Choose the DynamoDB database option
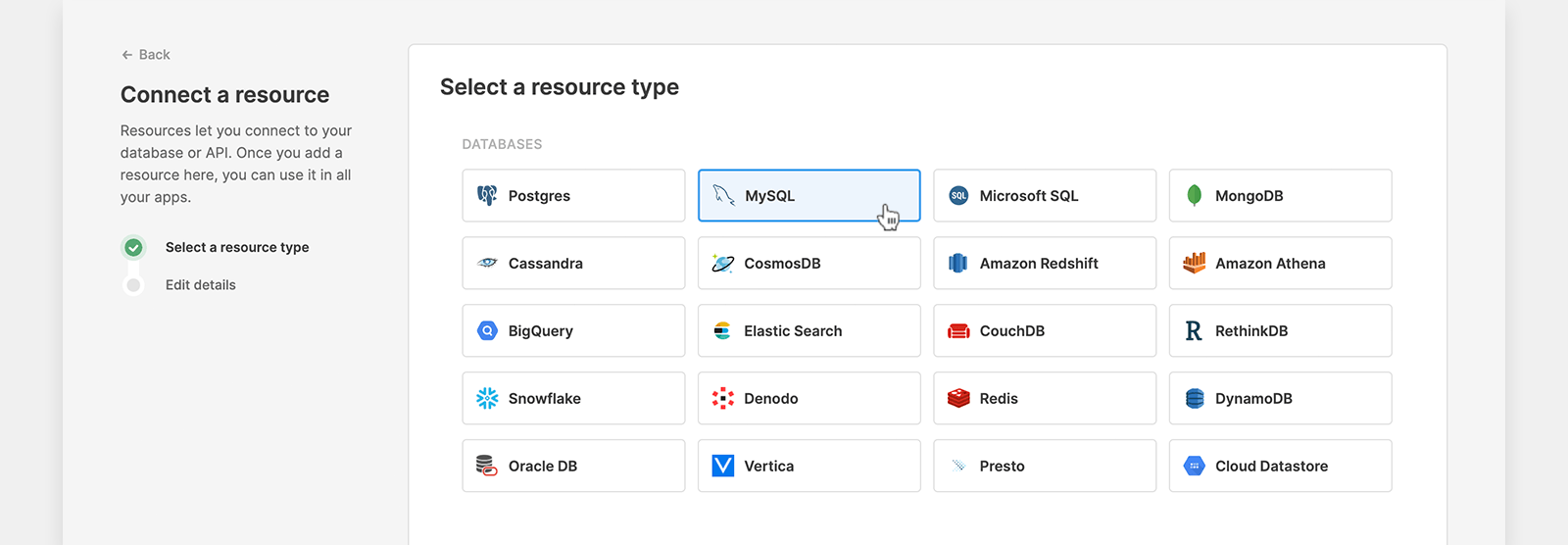1568x545 pixels. pyautogui.click(x=1279, y=398)
